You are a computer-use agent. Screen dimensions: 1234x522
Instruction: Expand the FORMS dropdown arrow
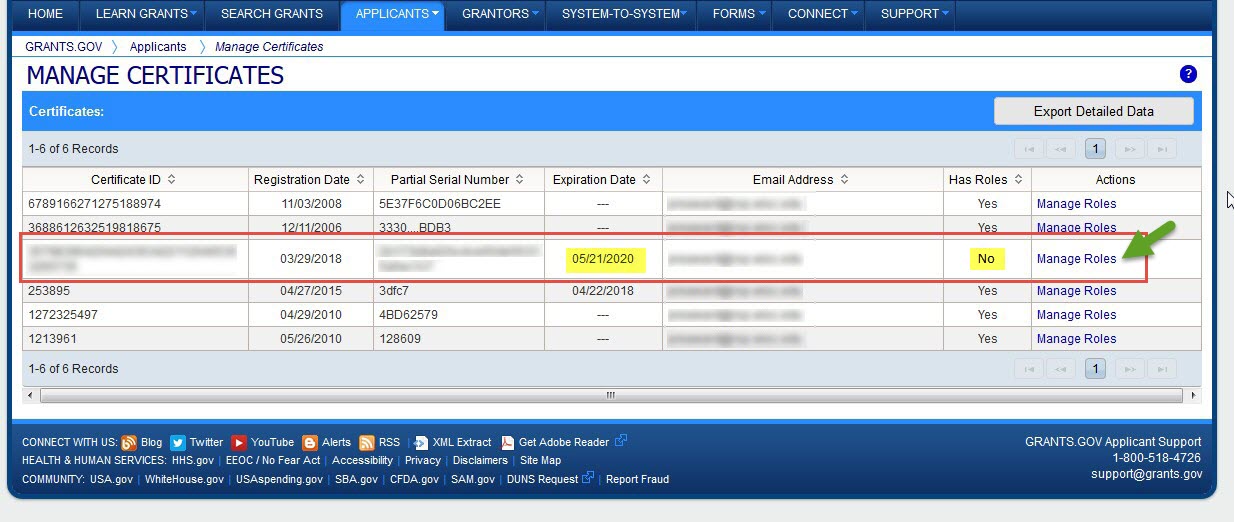point(762,14)
